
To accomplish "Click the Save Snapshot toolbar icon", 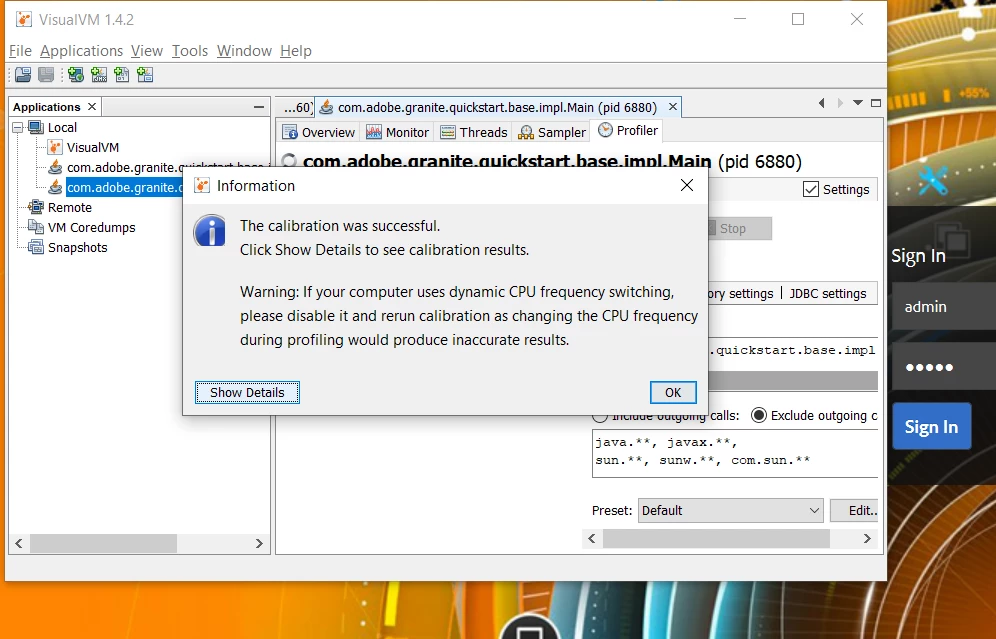I will 46,75.
